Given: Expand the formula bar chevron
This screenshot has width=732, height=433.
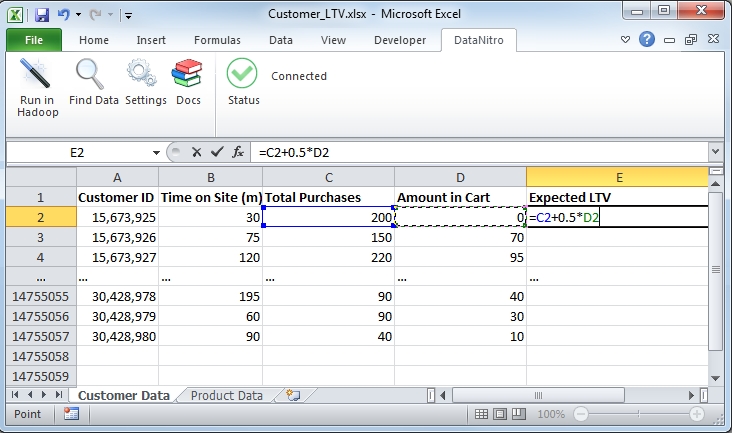Looking at the screenshot, I should pyautogui.click(x=715, y=152).
